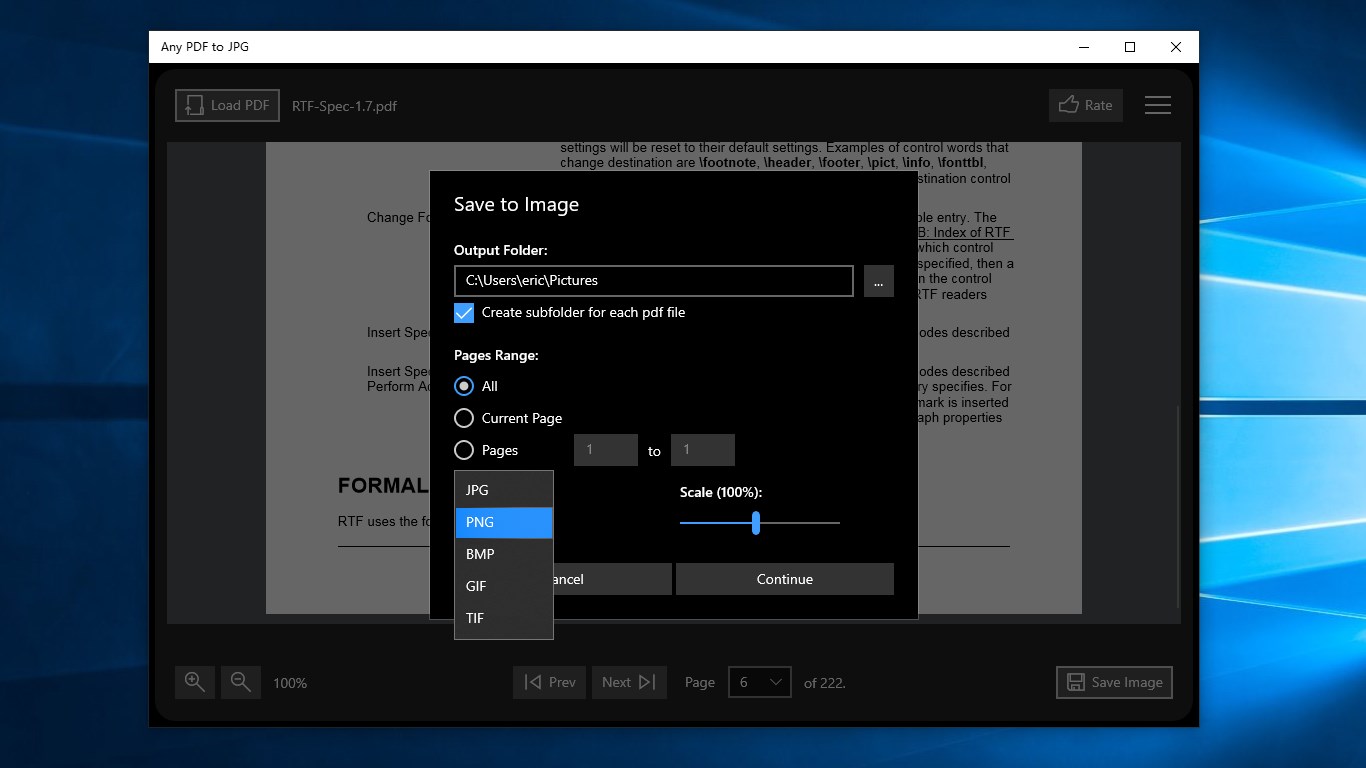Click the Save Image button
Image resolution: width=1366 pixels, height=768 pixels.
click(1114, 682)
